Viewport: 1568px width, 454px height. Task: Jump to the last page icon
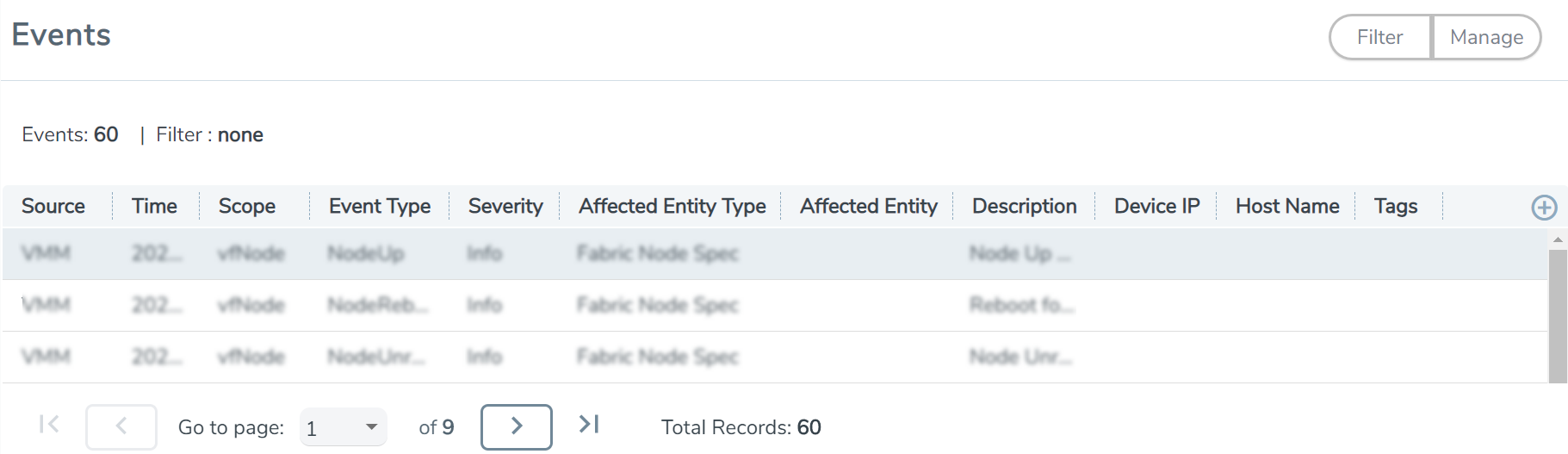click(589, 424)
